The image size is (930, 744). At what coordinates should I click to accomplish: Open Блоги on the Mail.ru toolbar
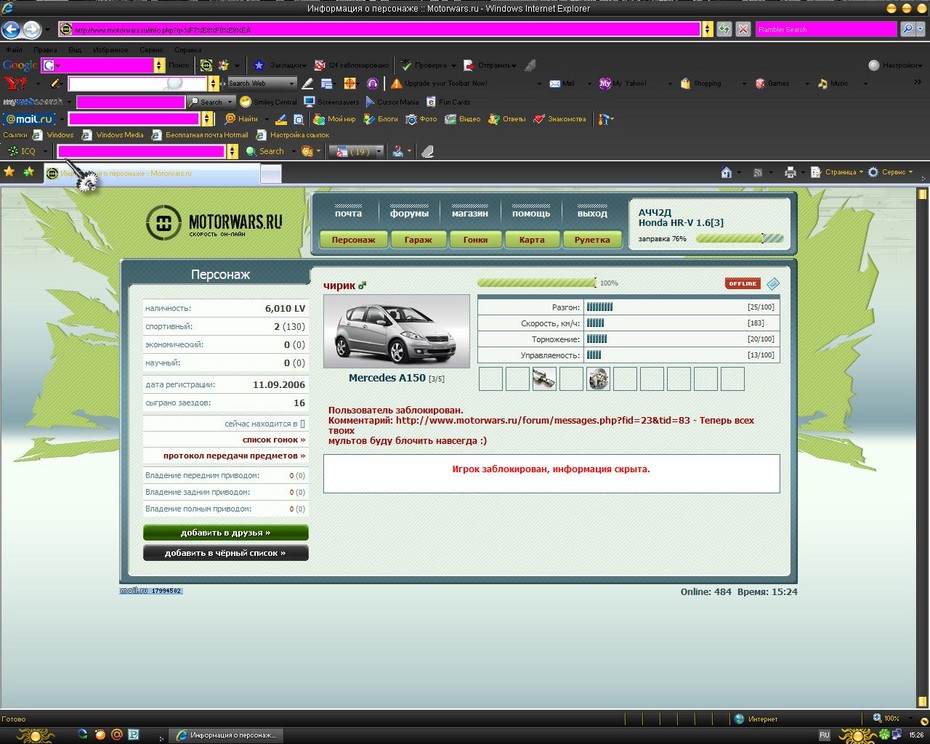pyautogui.click(x=381, y=119)
